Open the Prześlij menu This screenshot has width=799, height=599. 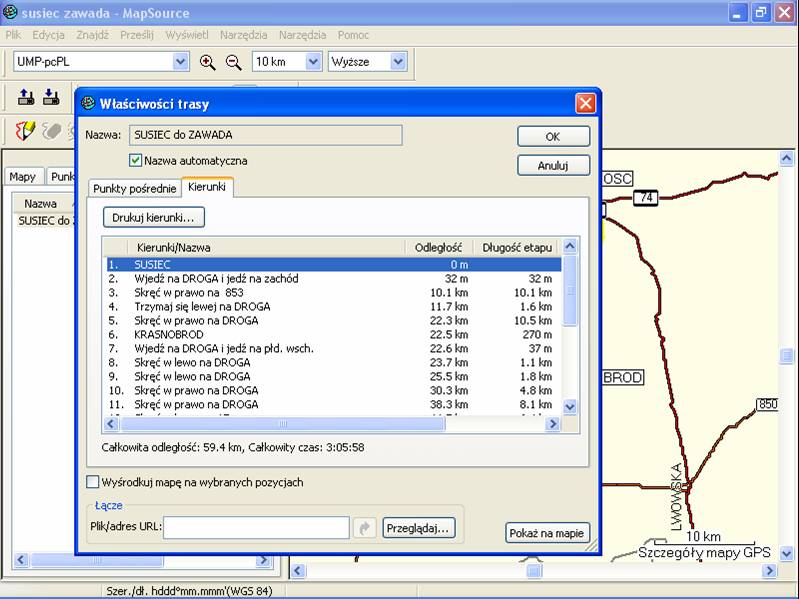click(137, 35)
